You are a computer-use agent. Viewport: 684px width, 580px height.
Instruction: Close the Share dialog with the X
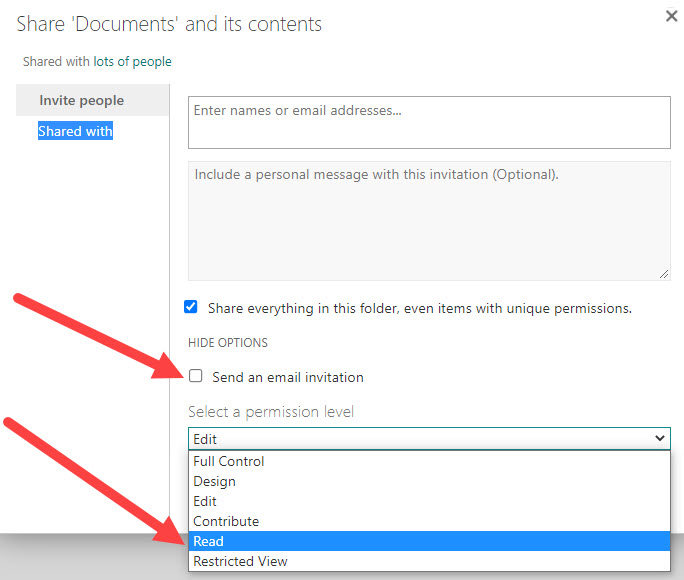671,16
